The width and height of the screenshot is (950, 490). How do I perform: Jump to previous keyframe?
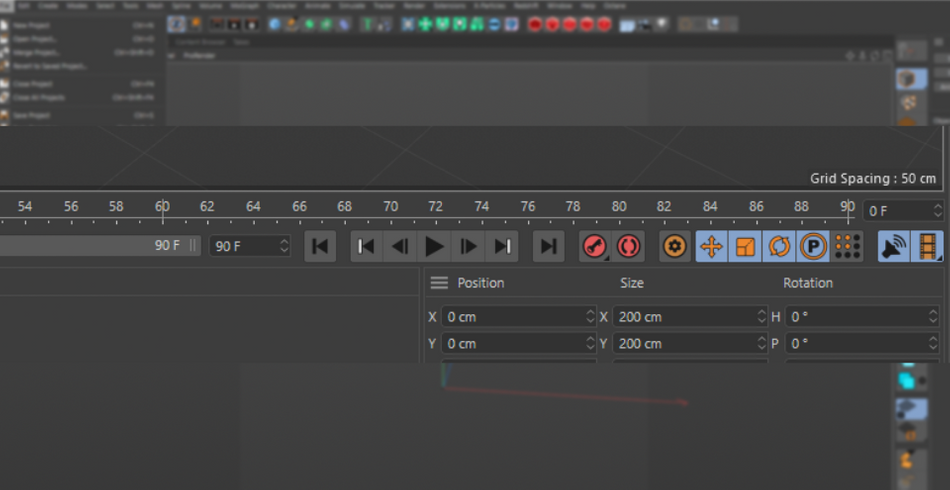tap(367, 247)
